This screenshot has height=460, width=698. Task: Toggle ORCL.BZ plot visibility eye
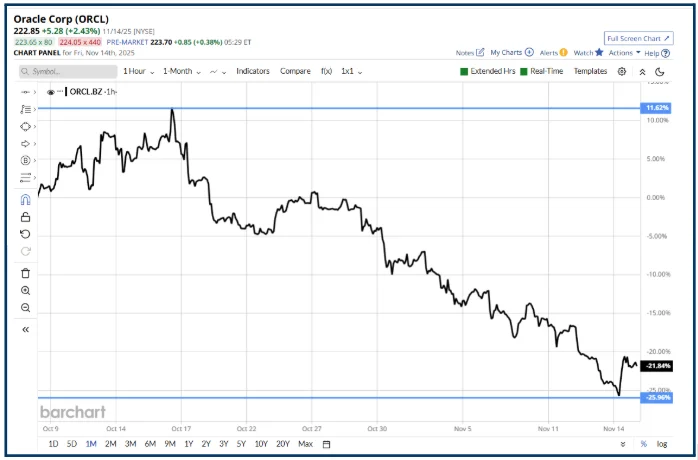pyautogui.click(x=50, y=92)
